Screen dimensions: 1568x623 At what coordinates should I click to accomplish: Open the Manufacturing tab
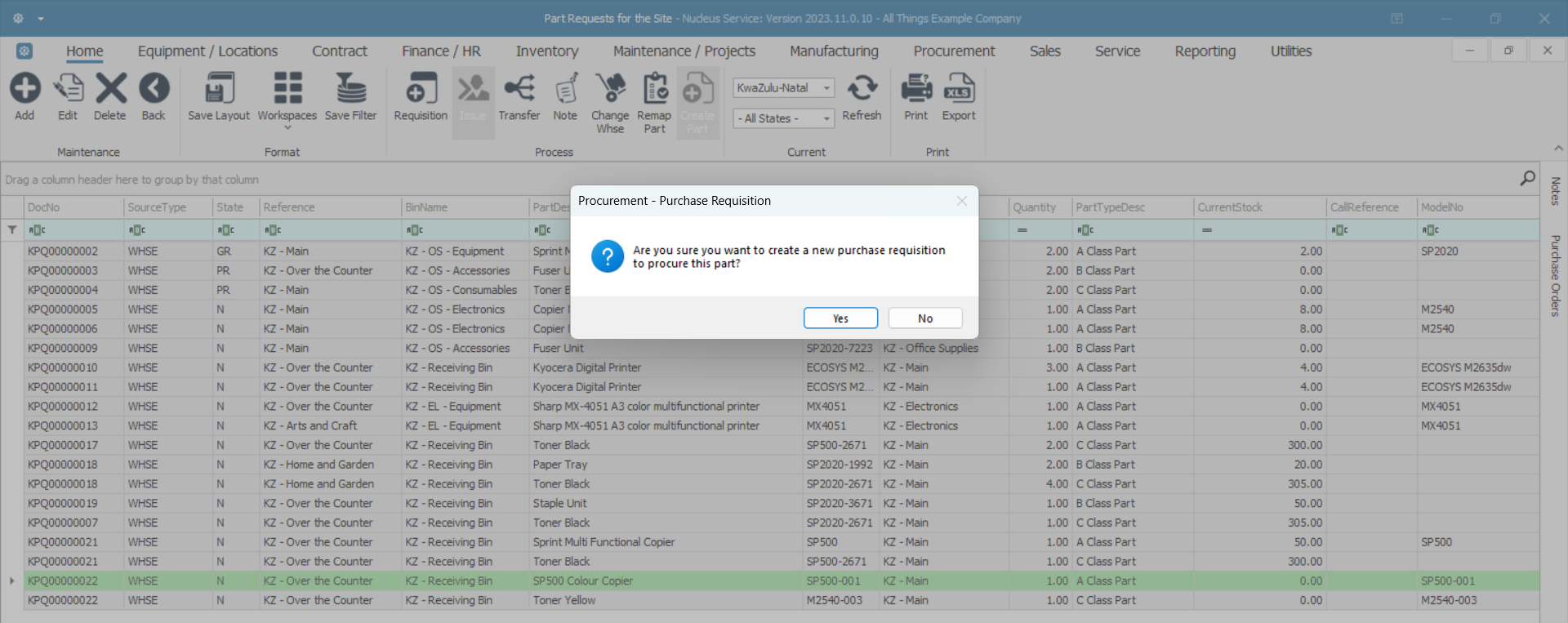834,51
